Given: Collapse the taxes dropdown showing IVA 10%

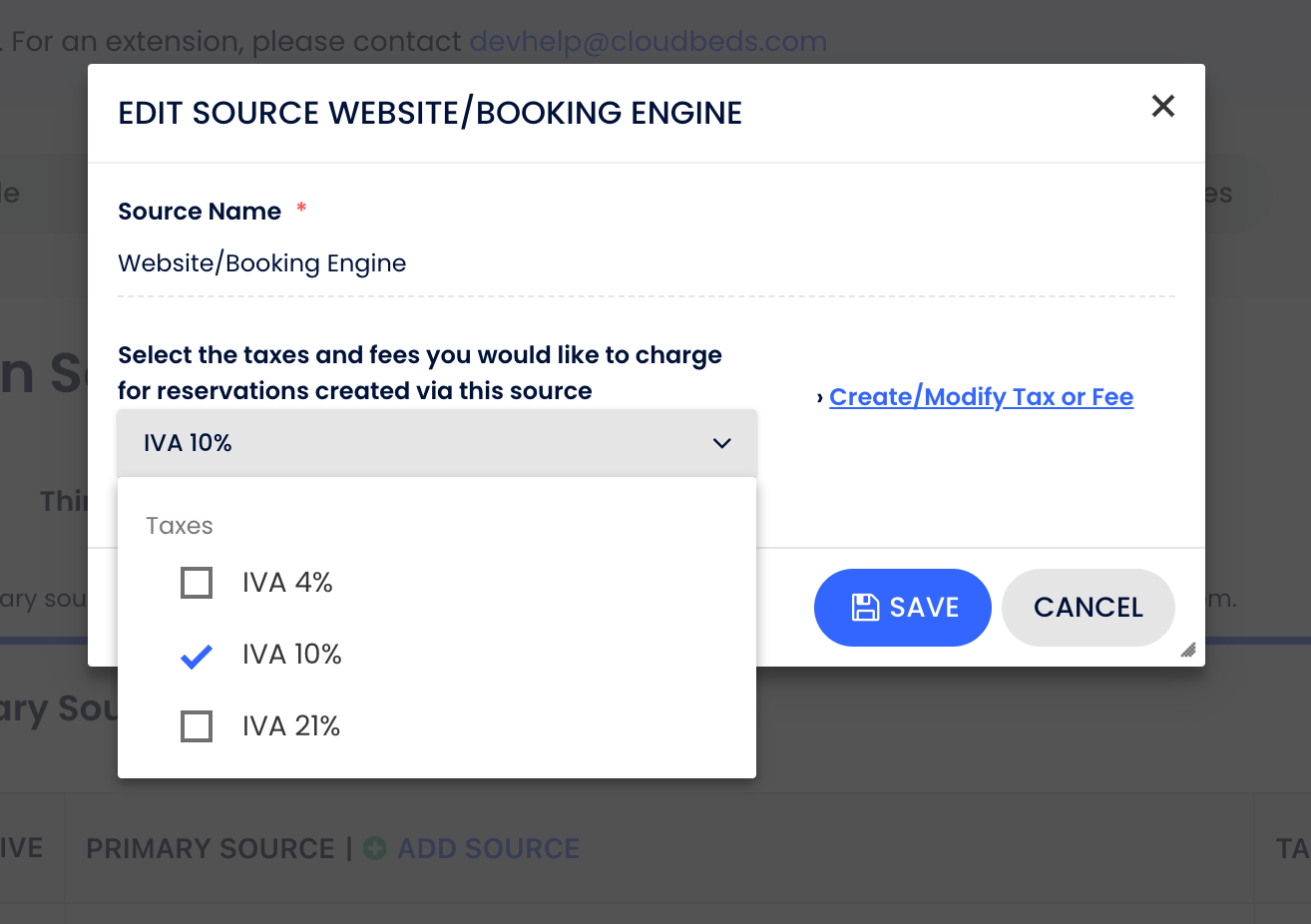Looking at the screenshot, I should click(x=436, y=443).
